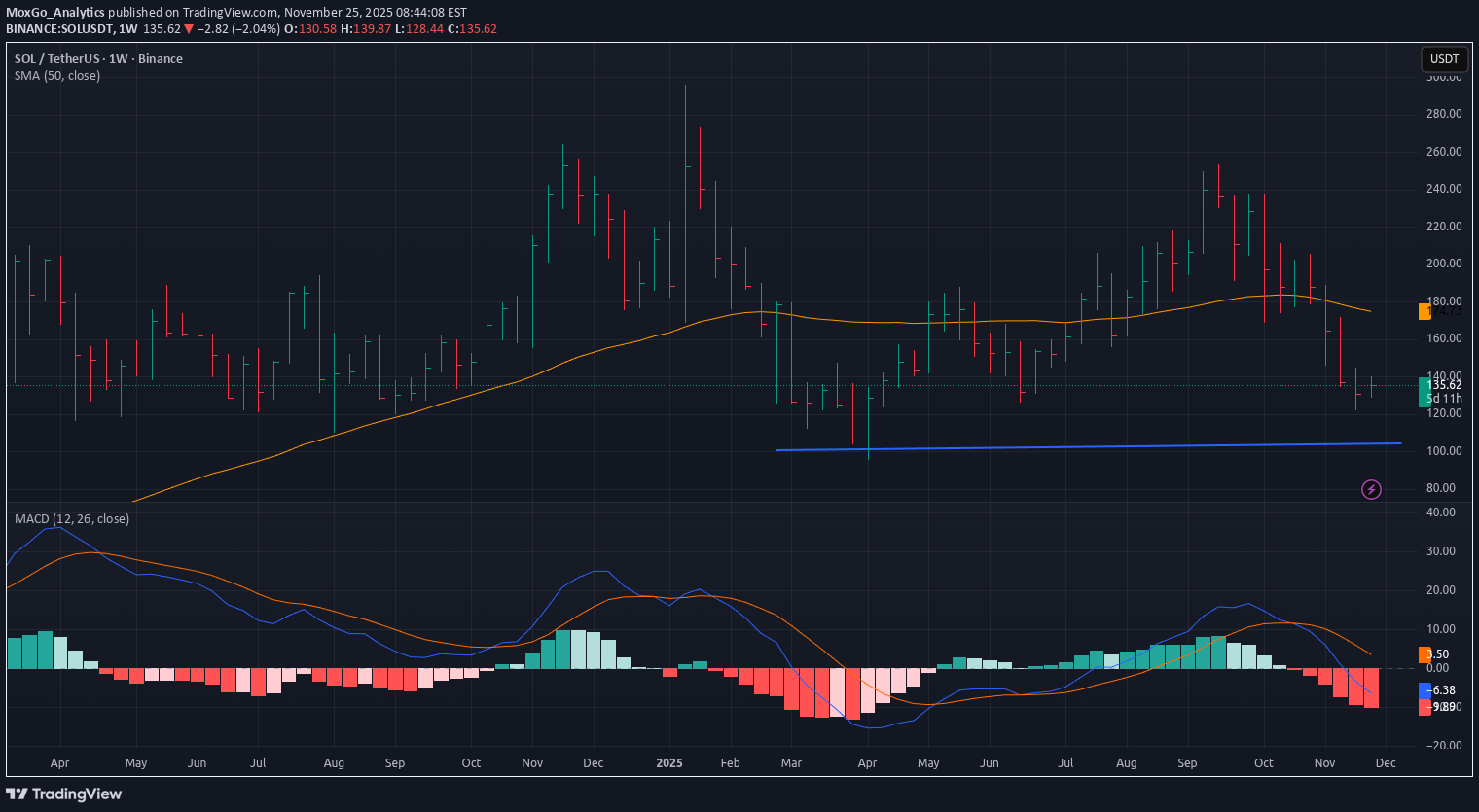Image resolution: width=1479 pixels, height=812 pixels.
Task: Click the 100.00 level on price scale
Action: coord(1443,451)
